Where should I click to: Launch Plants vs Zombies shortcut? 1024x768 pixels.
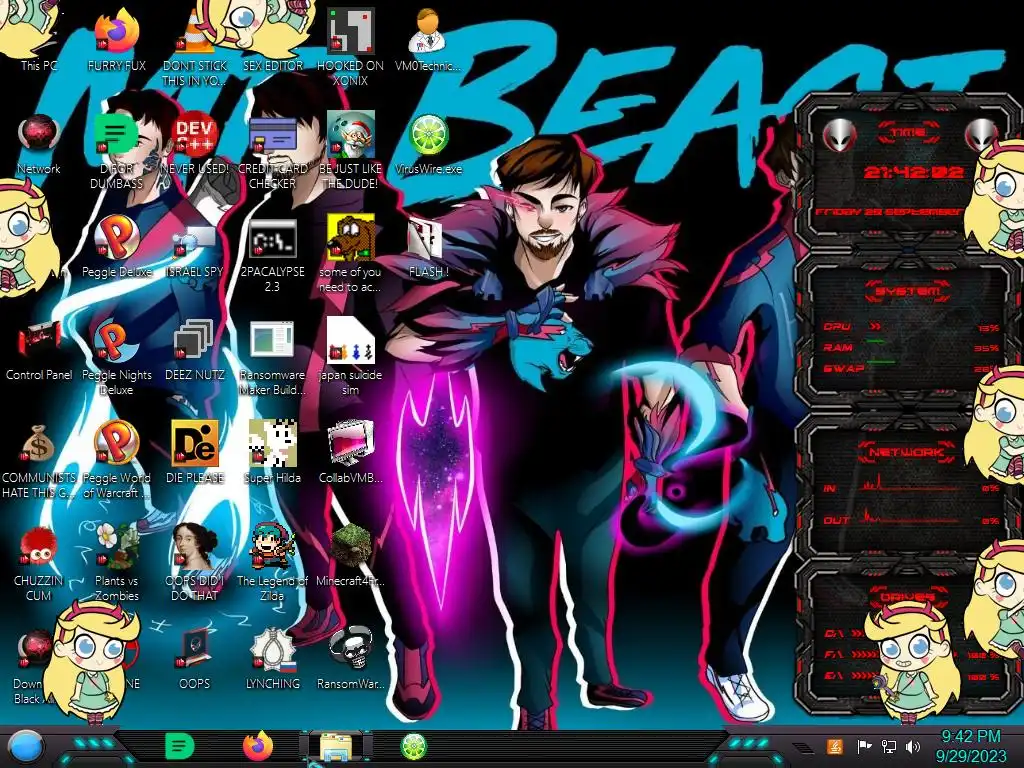click(x=116, y=563)
